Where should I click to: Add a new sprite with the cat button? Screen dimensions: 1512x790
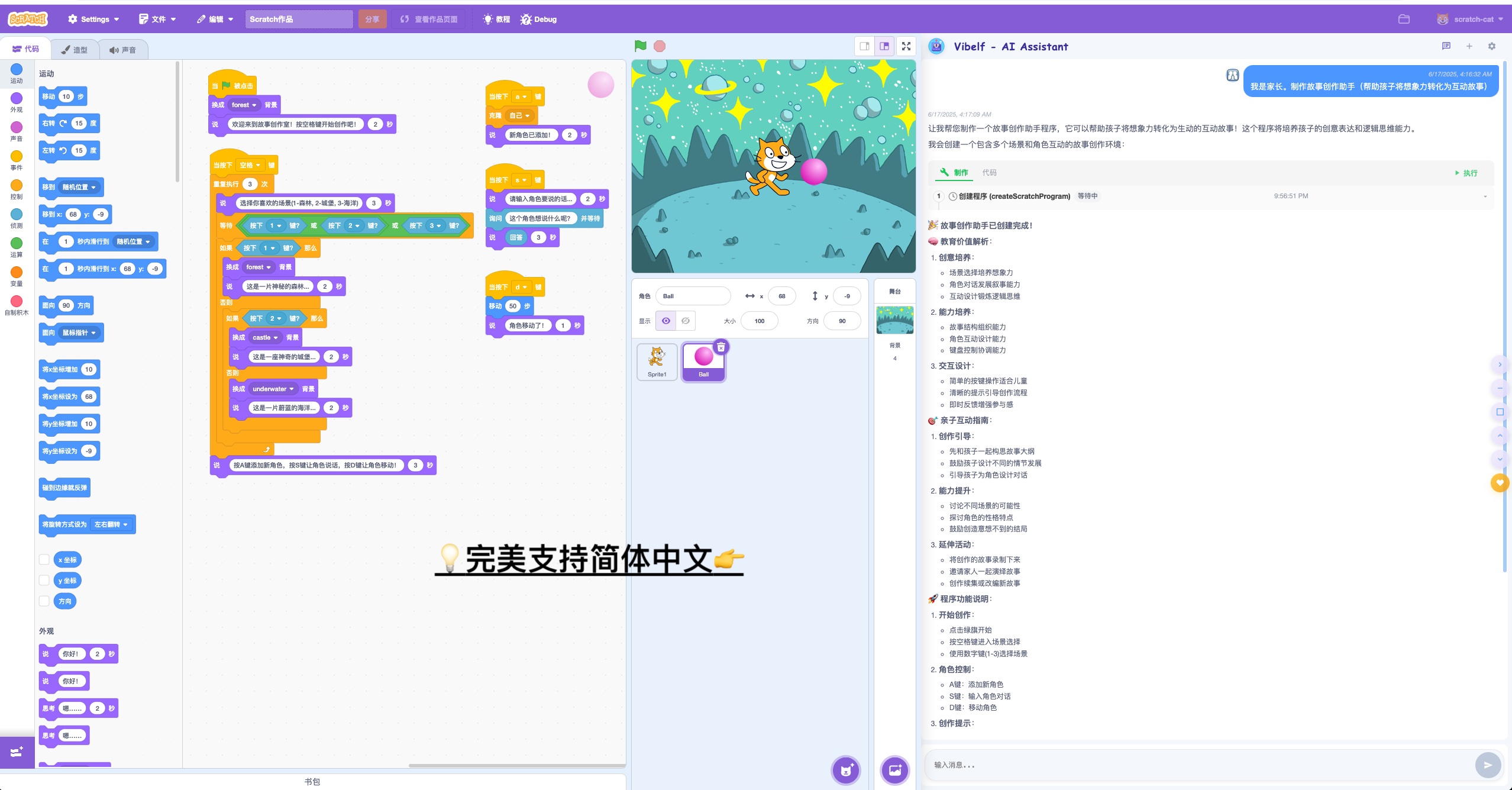845,770
